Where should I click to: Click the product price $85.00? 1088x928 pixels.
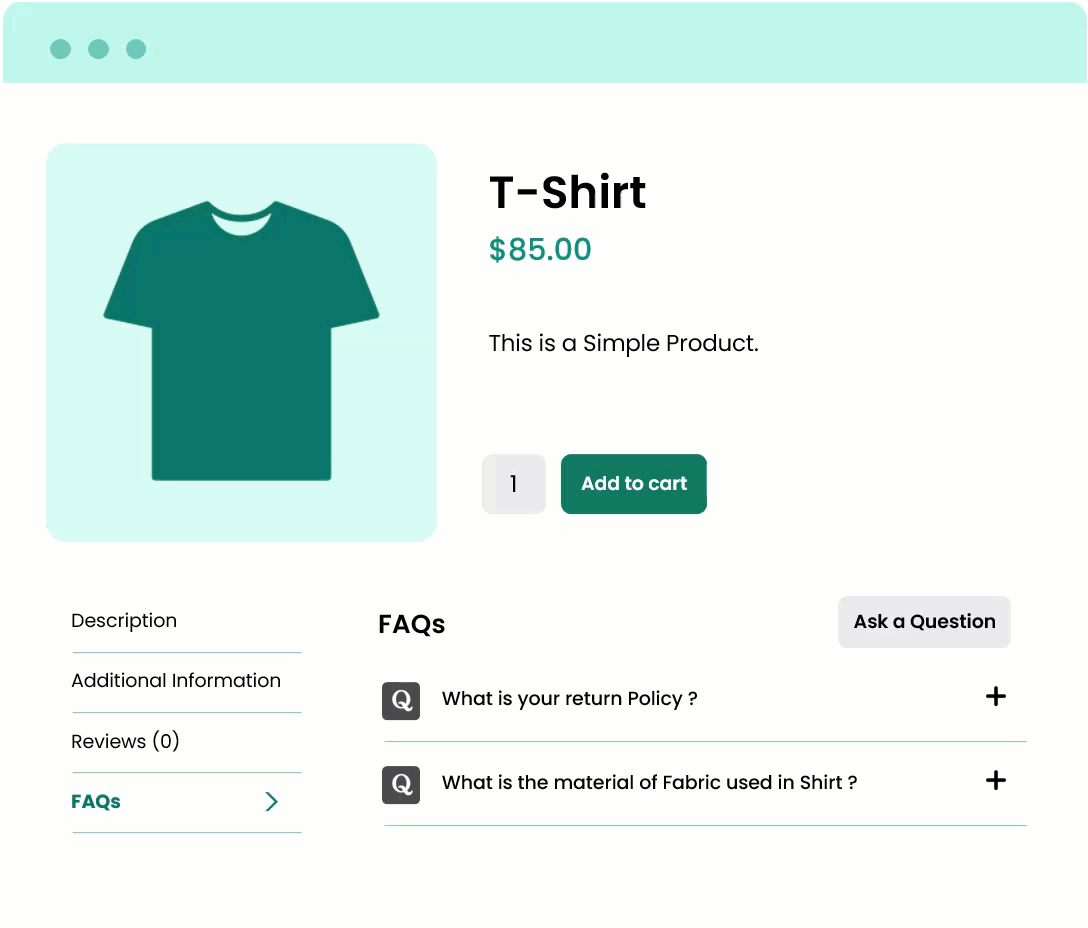pos(541,249)
